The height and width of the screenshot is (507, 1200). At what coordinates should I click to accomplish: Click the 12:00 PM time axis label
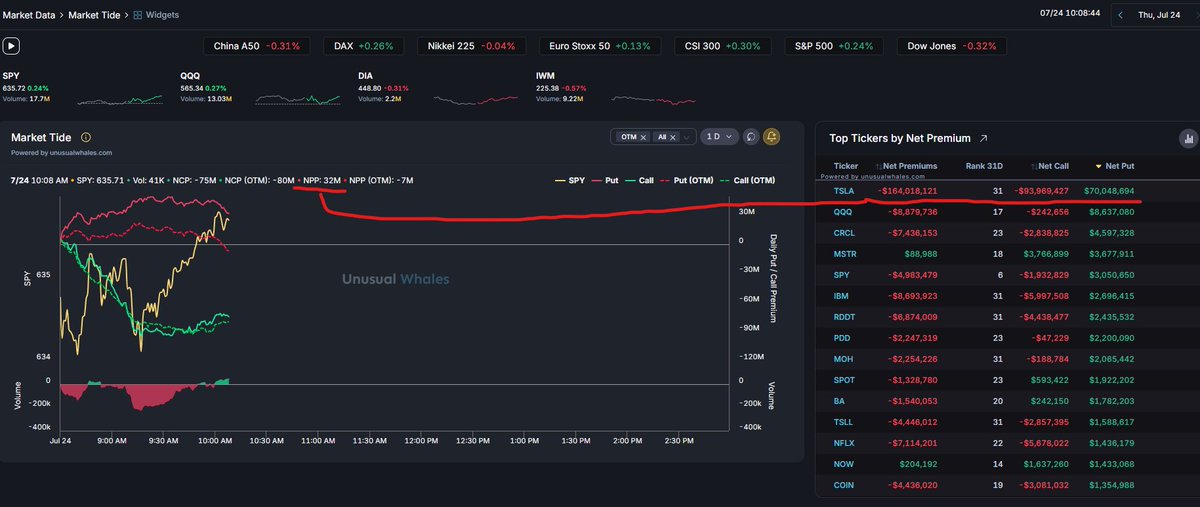coord(421,440)
